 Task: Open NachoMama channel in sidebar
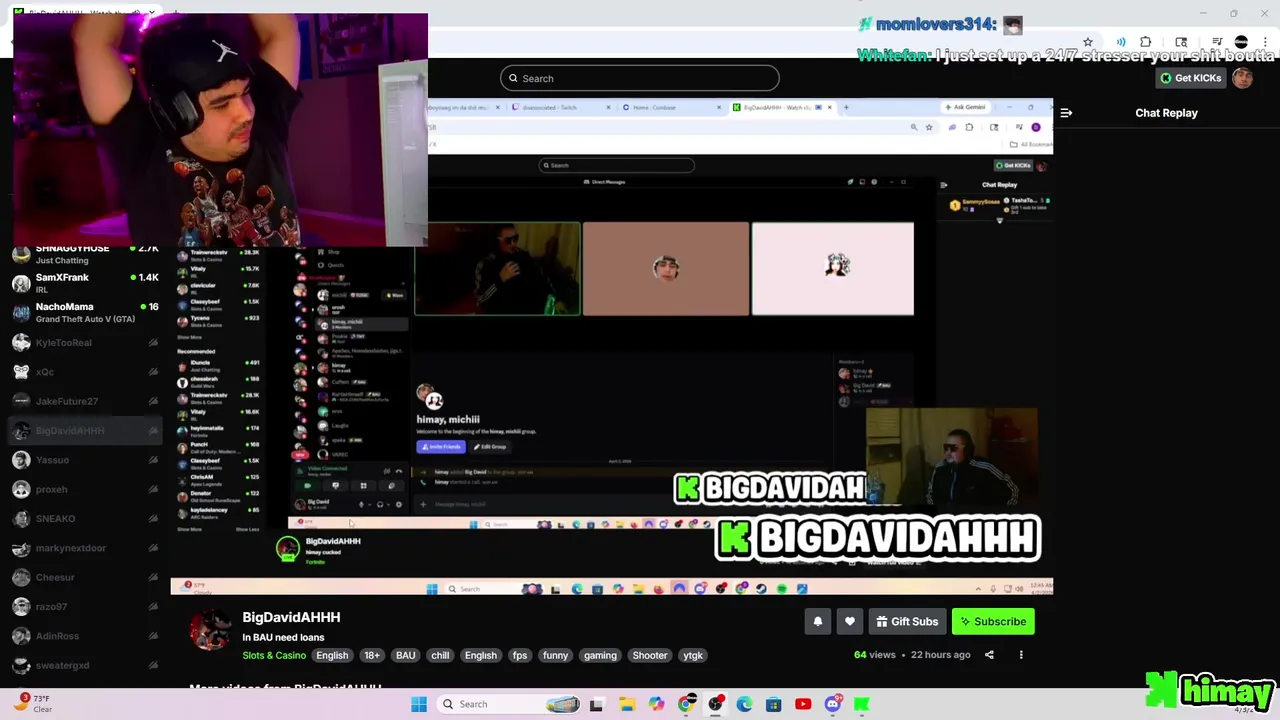pos(86,313)
